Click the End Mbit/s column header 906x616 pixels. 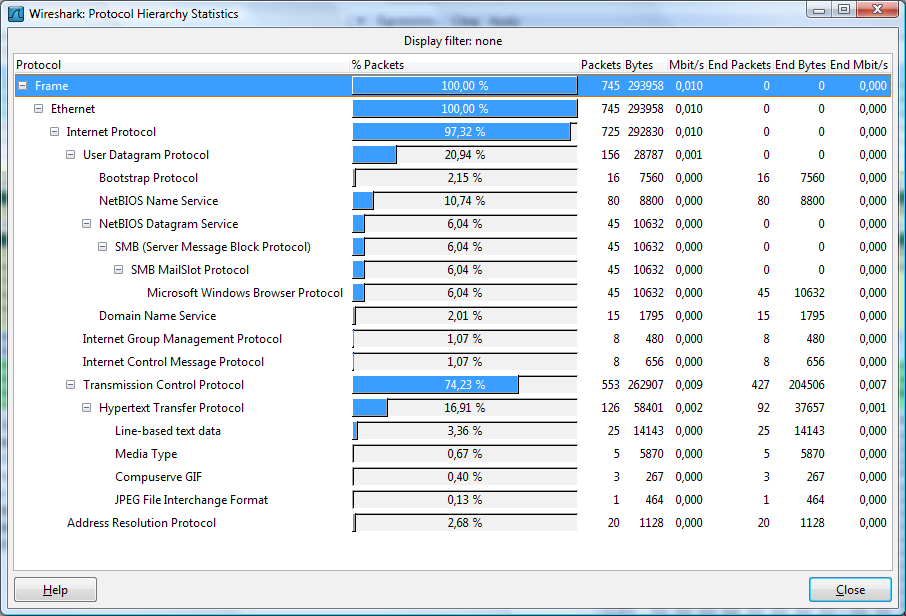click(859, 65)
